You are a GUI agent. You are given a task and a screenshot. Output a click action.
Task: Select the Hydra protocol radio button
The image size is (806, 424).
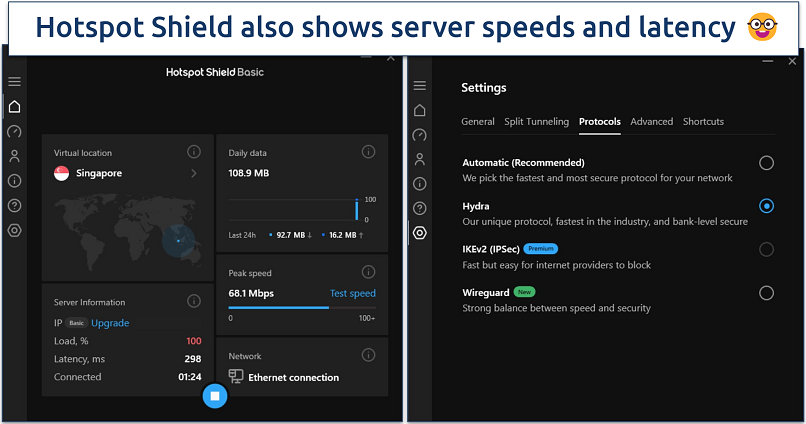pyautogui.click(x=766, y=206)
